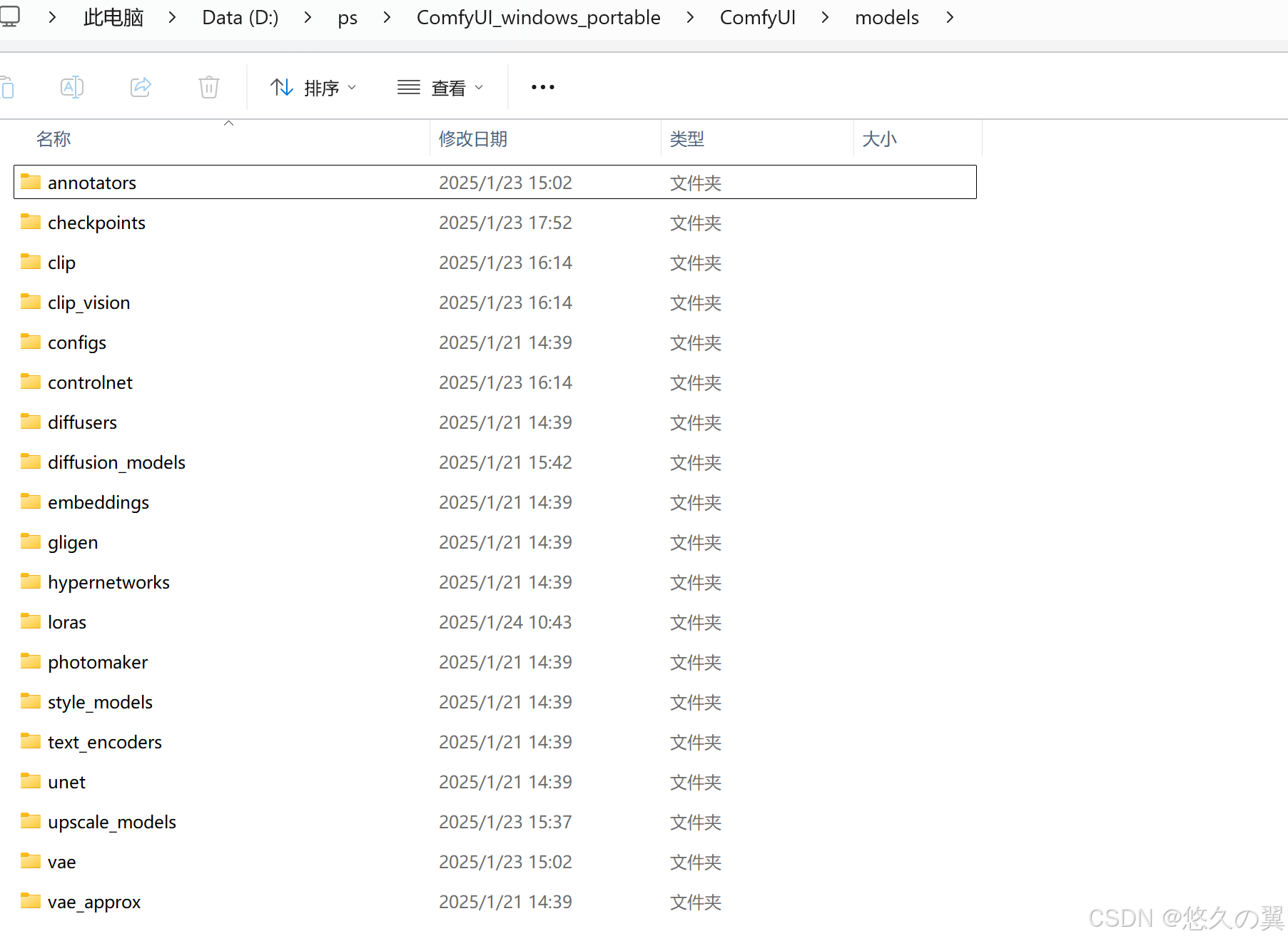Viewport: 1288px width, 941px height.
Task: Select the upscale_models folder
Action: tap(111, 822)
